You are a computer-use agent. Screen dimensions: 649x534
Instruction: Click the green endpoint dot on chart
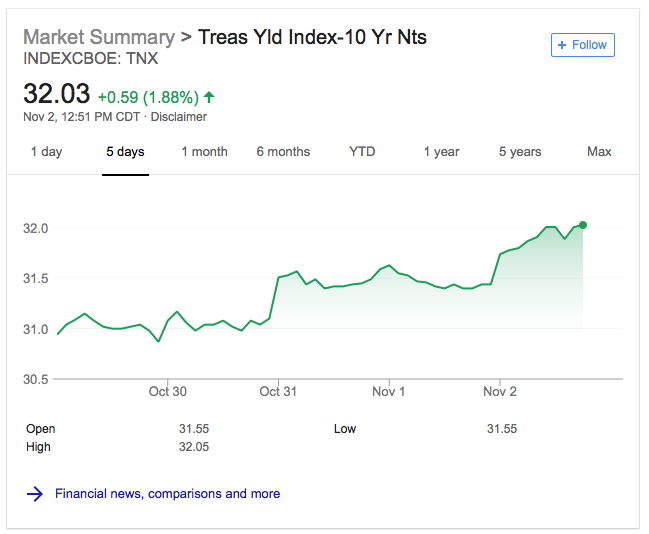(x=583, y=225)
